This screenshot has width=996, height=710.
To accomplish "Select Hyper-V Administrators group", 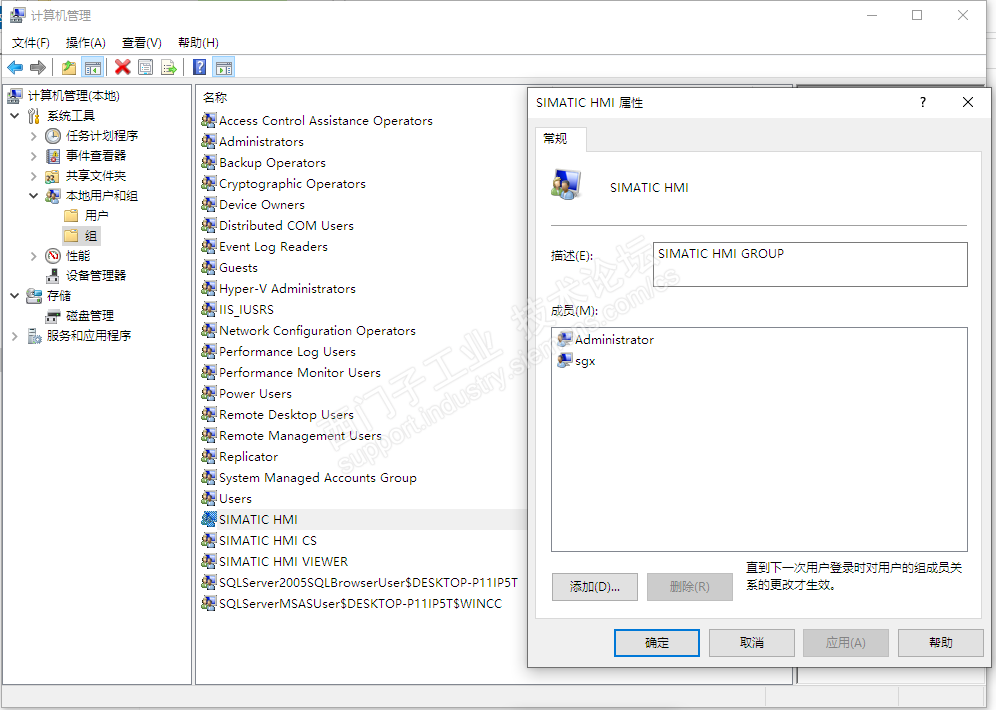I will coord(287,288).
